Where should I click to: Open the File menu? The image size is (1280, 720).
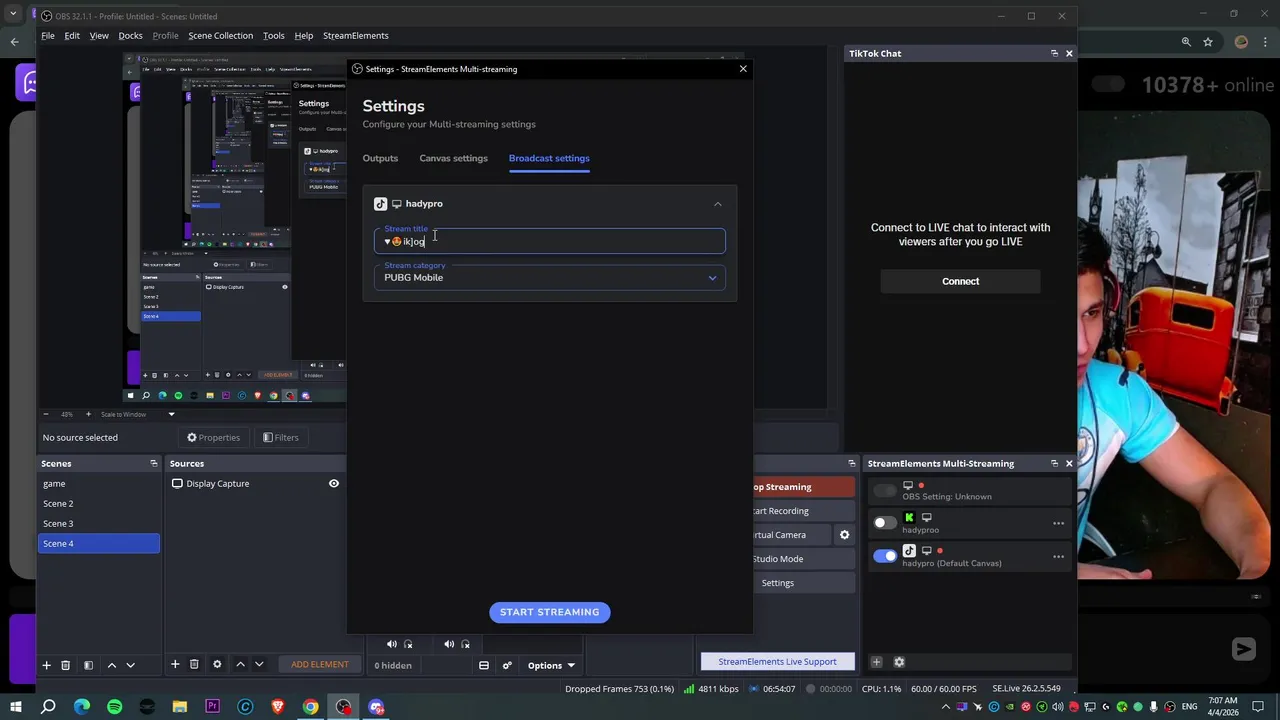pyautogui.click(x=48, y=36)
